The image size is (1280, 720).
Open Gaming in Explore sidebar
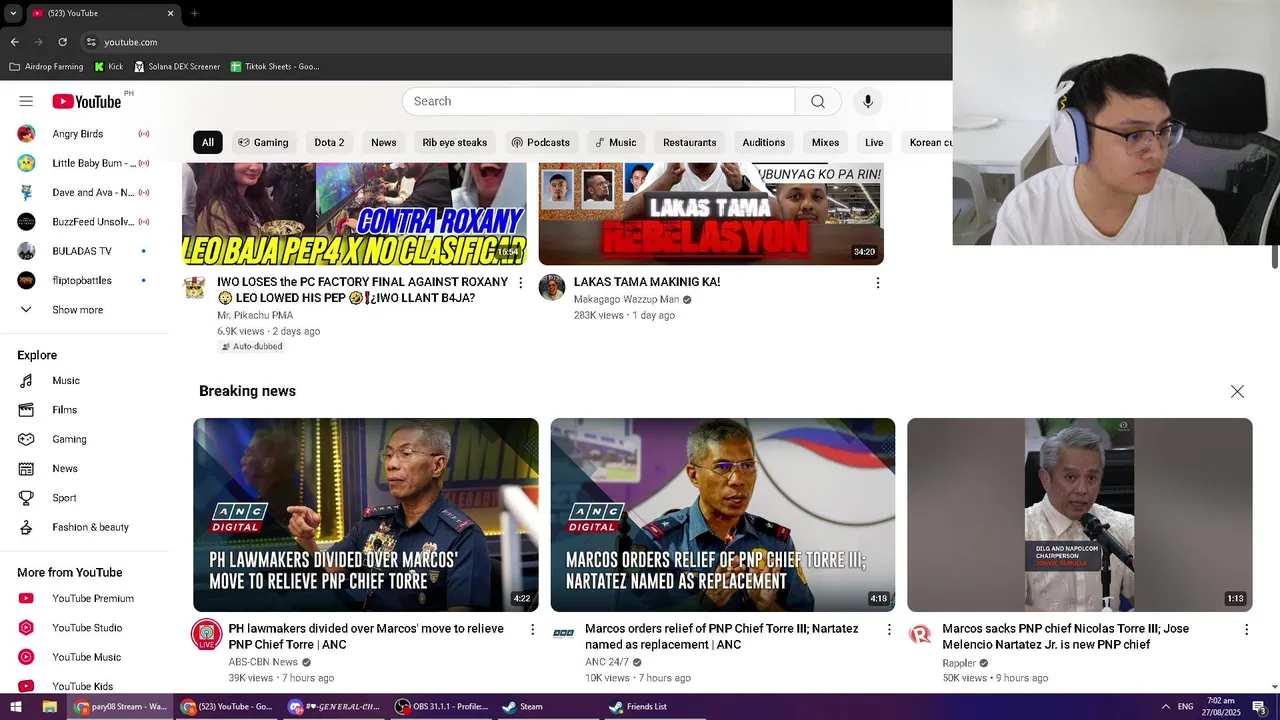pyautogui.click(x=83, y=439)
